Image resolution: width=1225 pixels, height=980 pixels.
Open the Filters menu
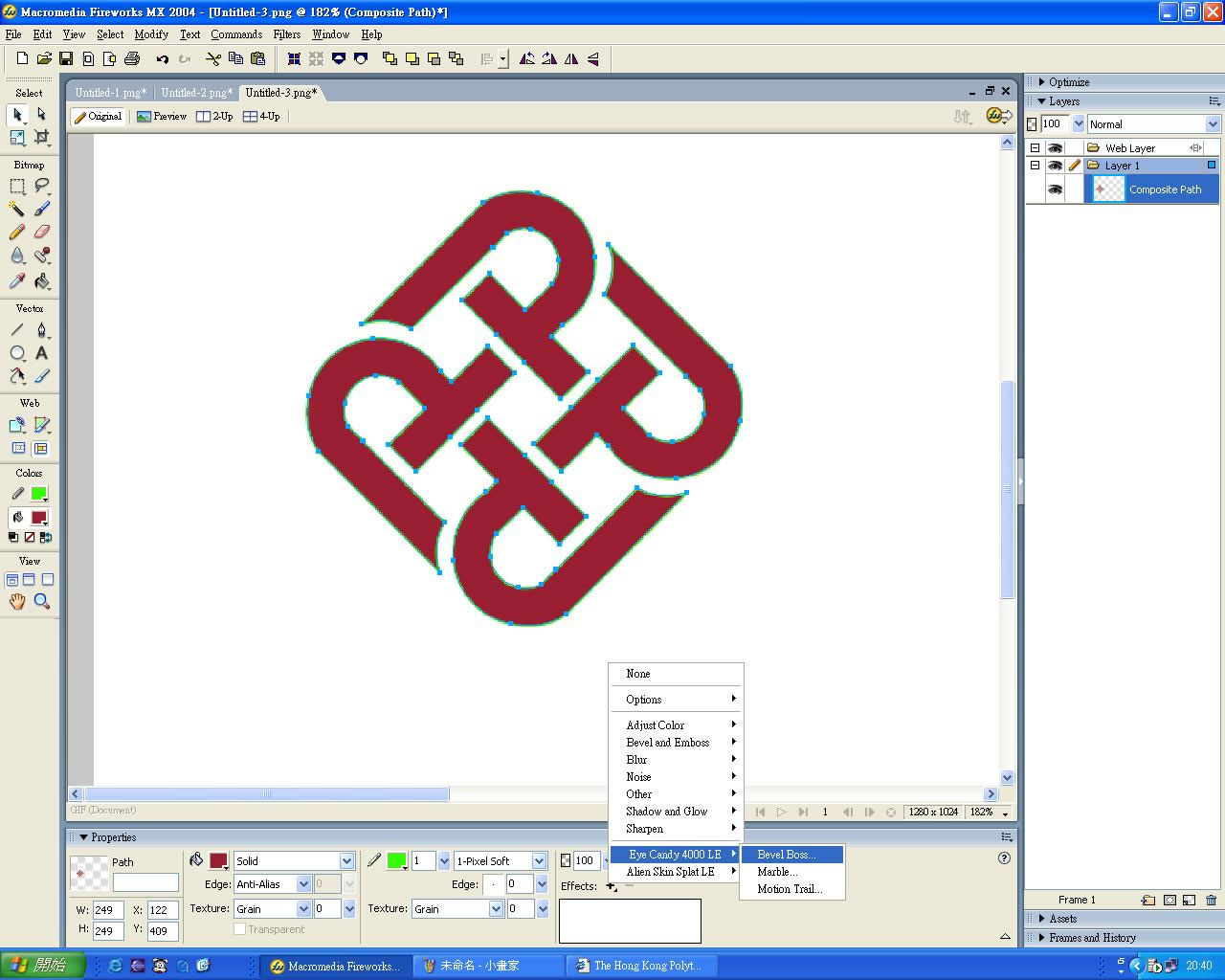pos(287,34)
